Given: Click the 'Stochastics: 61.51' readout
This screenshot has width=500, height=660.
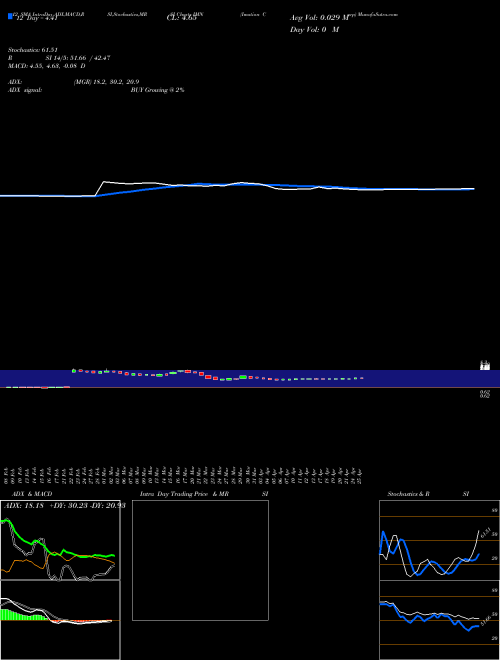Looking at the screenshot, I should (33, 50).
